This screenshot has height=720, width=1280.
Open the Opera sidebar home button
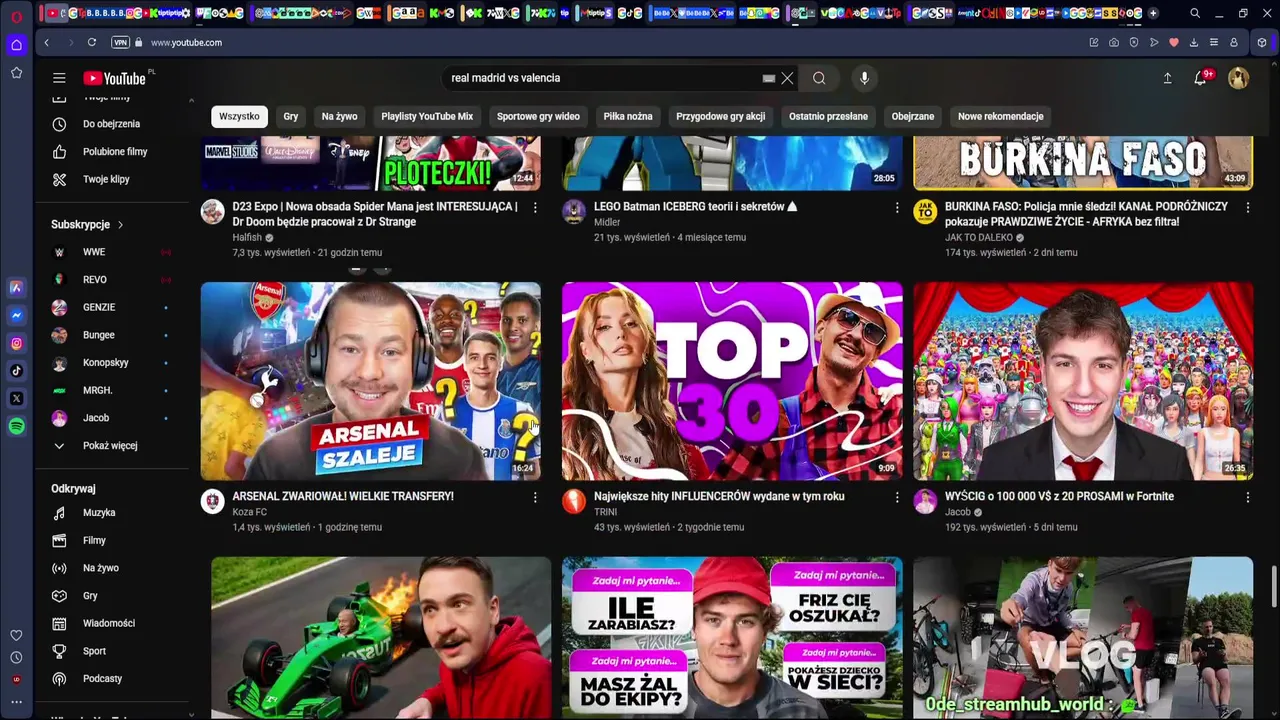click(16, 45)
